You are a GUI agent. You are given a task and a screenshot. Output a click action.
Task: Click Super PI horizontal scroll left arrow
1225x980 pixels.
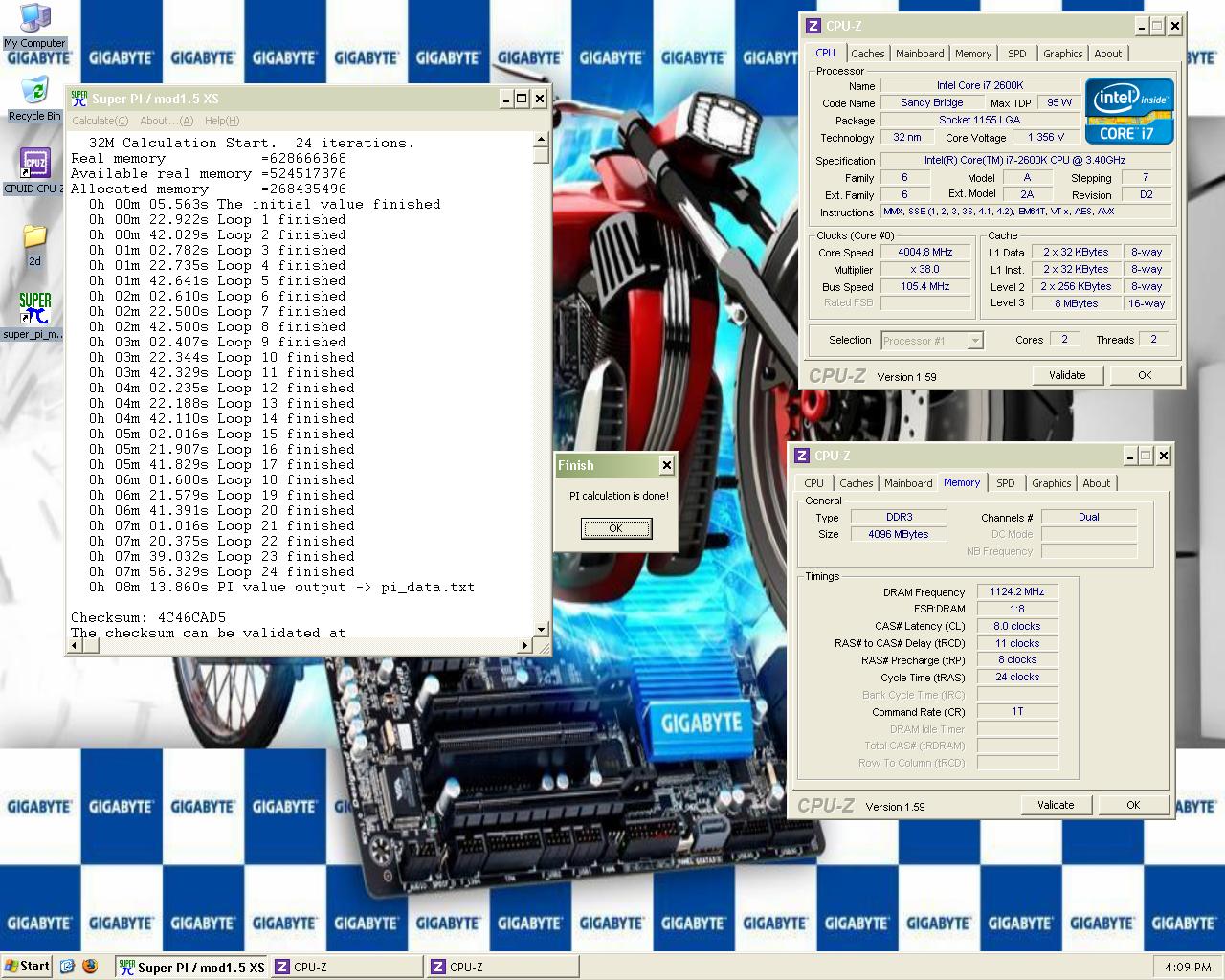77,644
